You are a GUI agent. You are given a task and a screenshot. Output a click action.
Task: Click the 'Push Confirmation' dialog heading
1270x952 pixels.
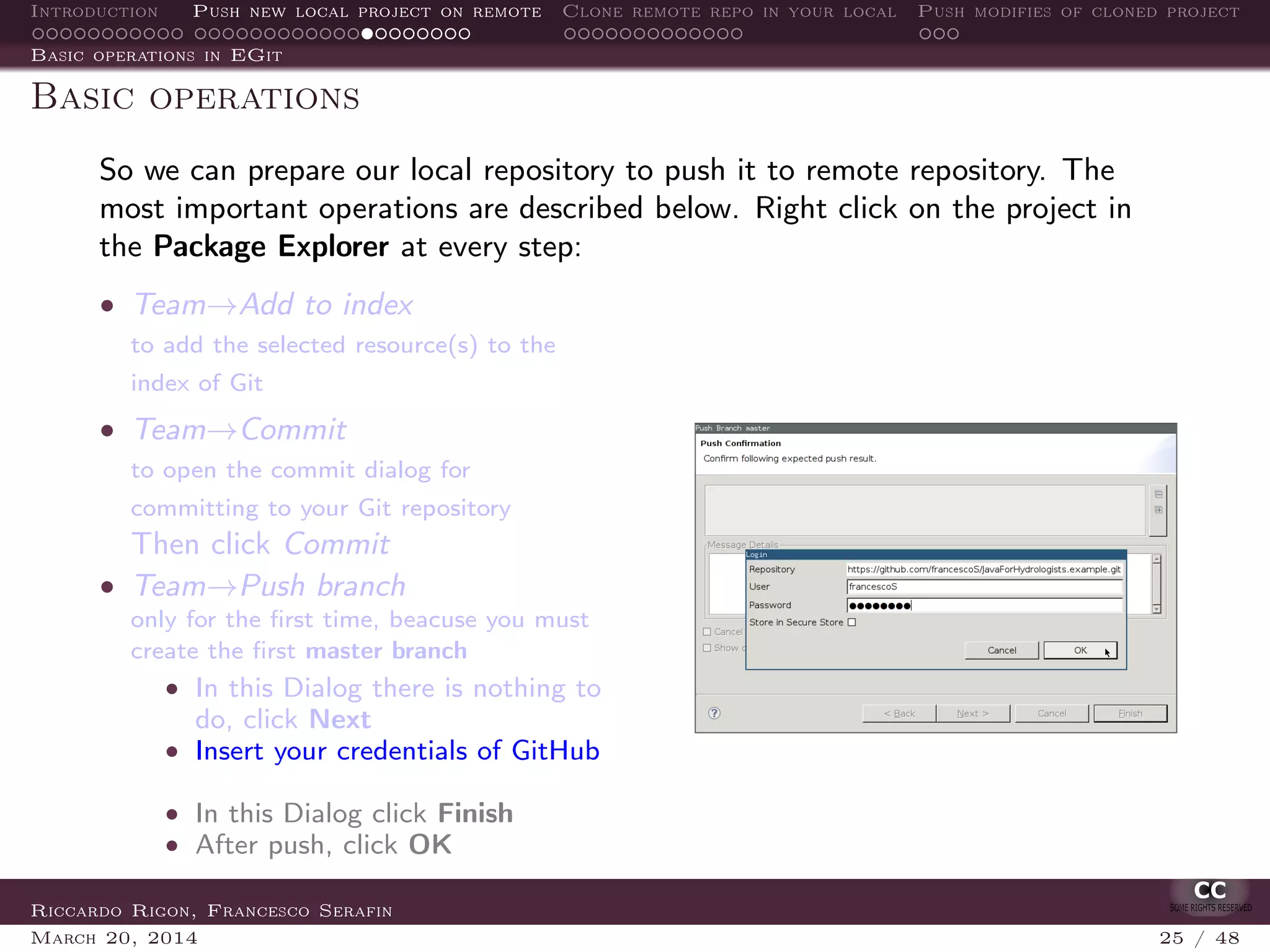[740, 443]
